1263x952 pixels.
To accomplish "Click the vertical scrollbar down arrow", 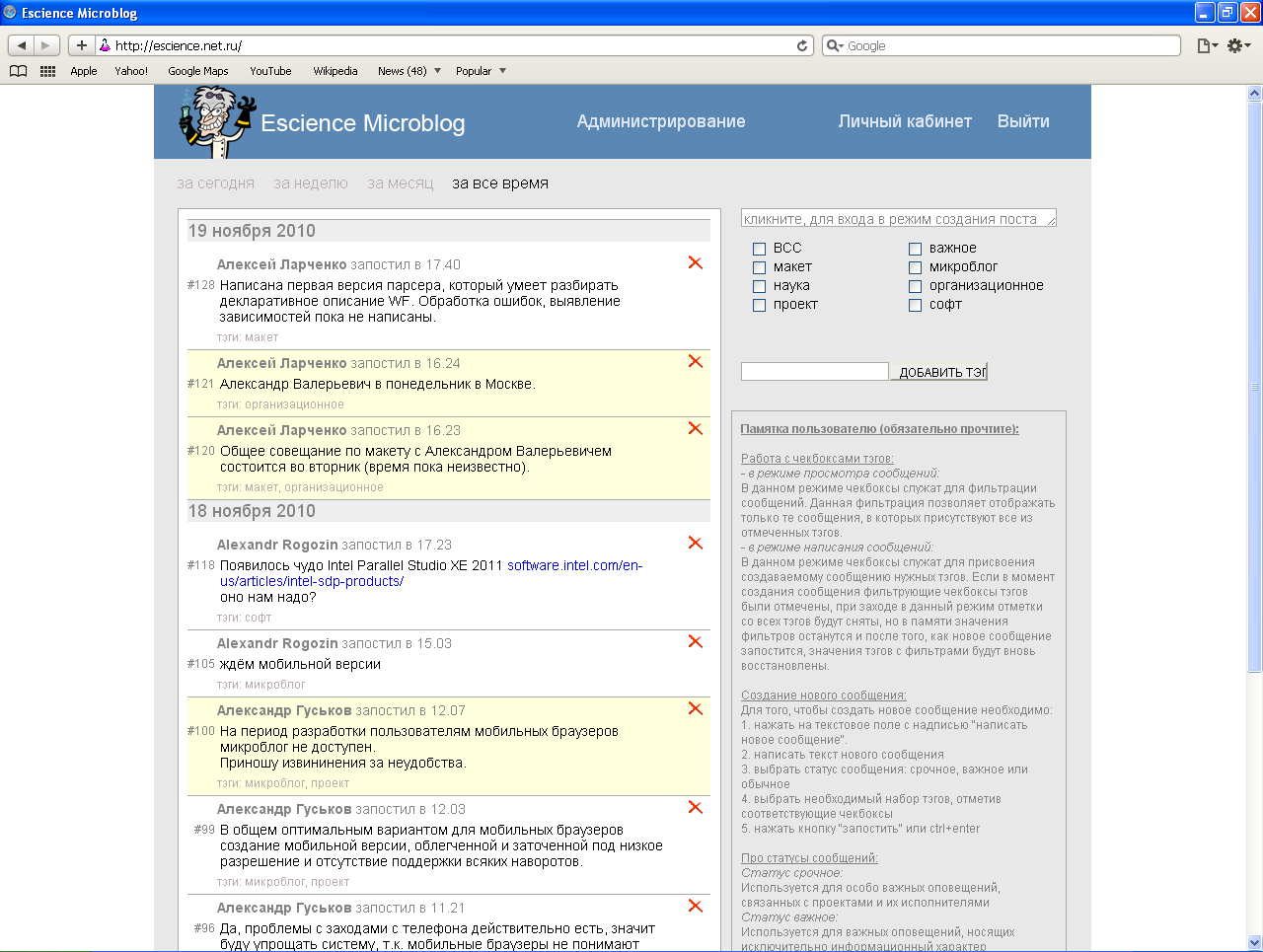I will [x=1255, y=942].
